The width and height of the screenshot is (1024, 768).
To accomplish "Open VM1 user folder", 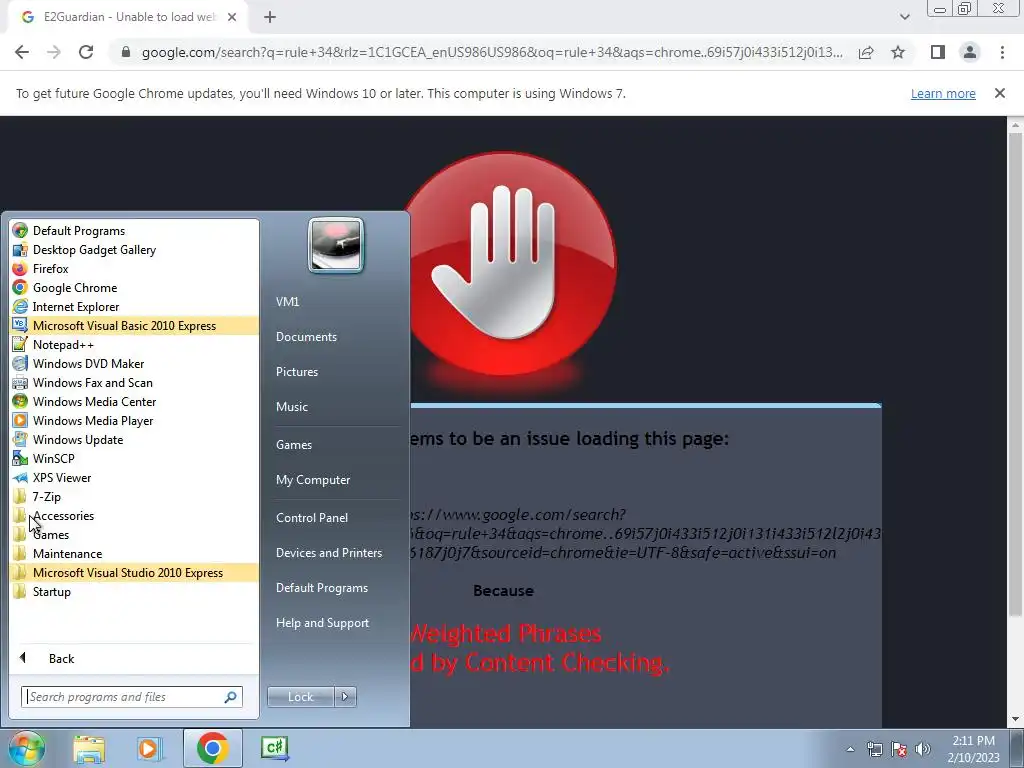I will (287, 302).
